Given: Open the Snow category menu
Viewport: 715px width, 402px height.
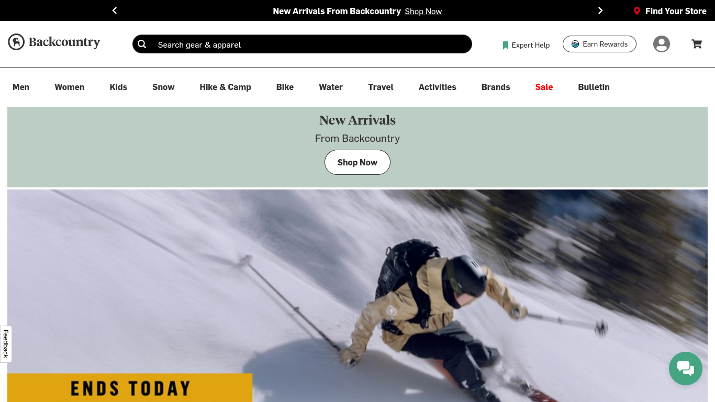Looking at the screenshot, I should 163,87.
